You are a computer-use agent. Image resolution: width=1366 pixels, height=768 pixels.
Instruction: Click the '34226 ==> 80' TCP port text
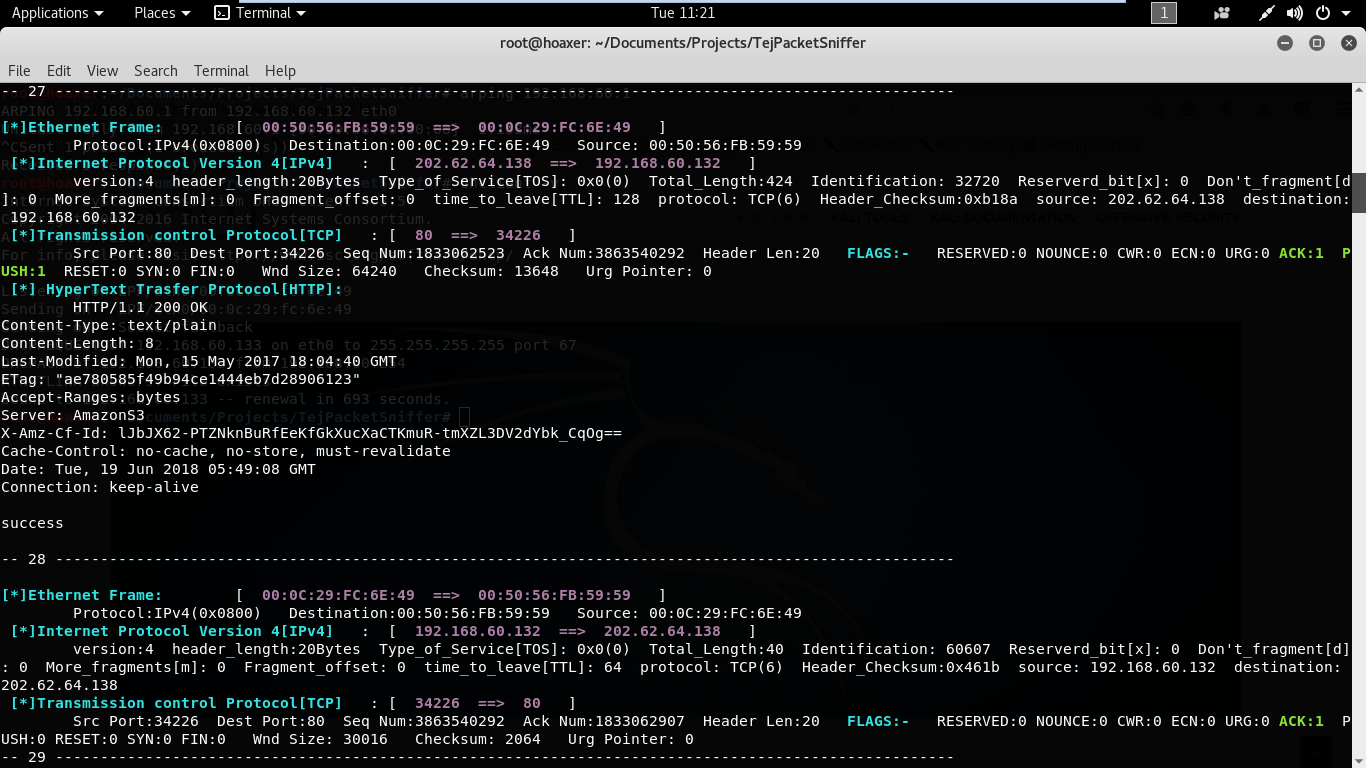click(478, 703)
